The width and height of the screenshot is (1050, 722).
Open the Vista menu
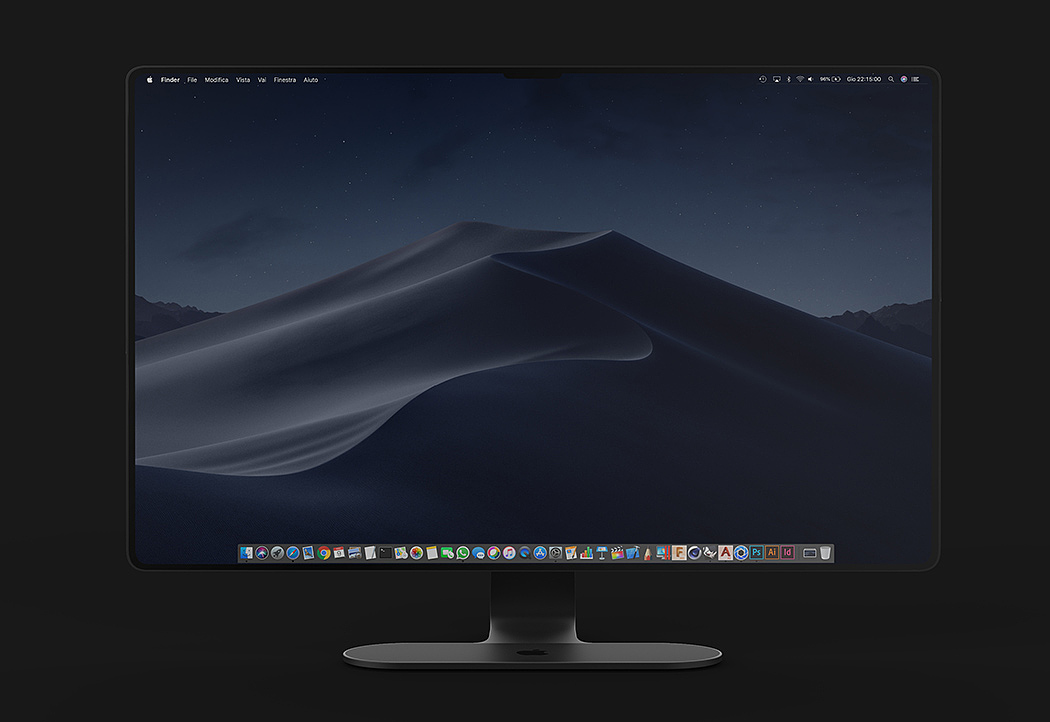(x=243, y=80)
